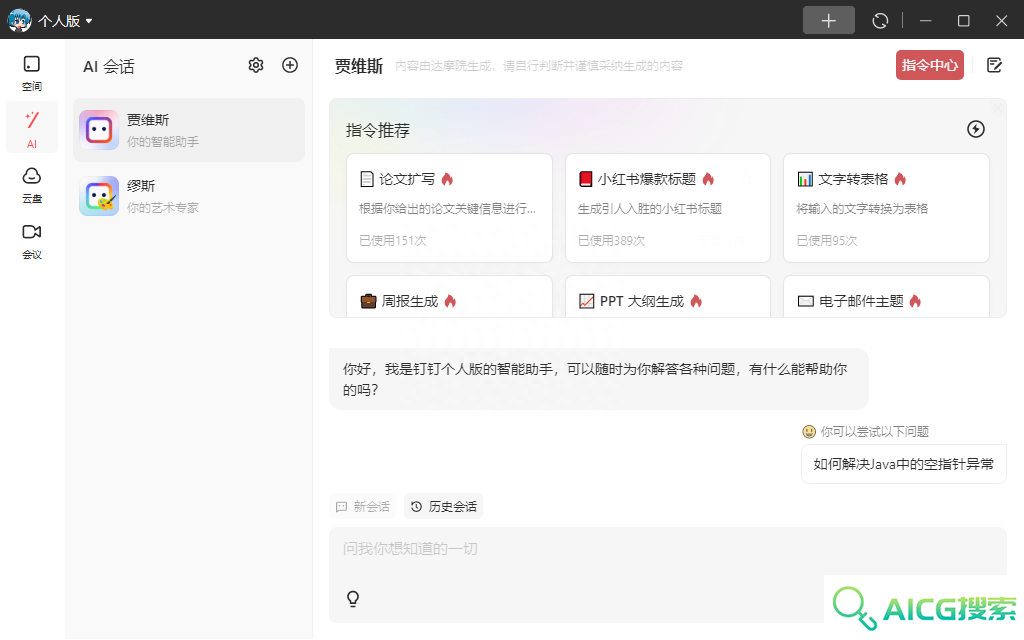The image size is (1024, 640).
Task: Maximize the DingTalk window
Action: (x=963, y=21)
